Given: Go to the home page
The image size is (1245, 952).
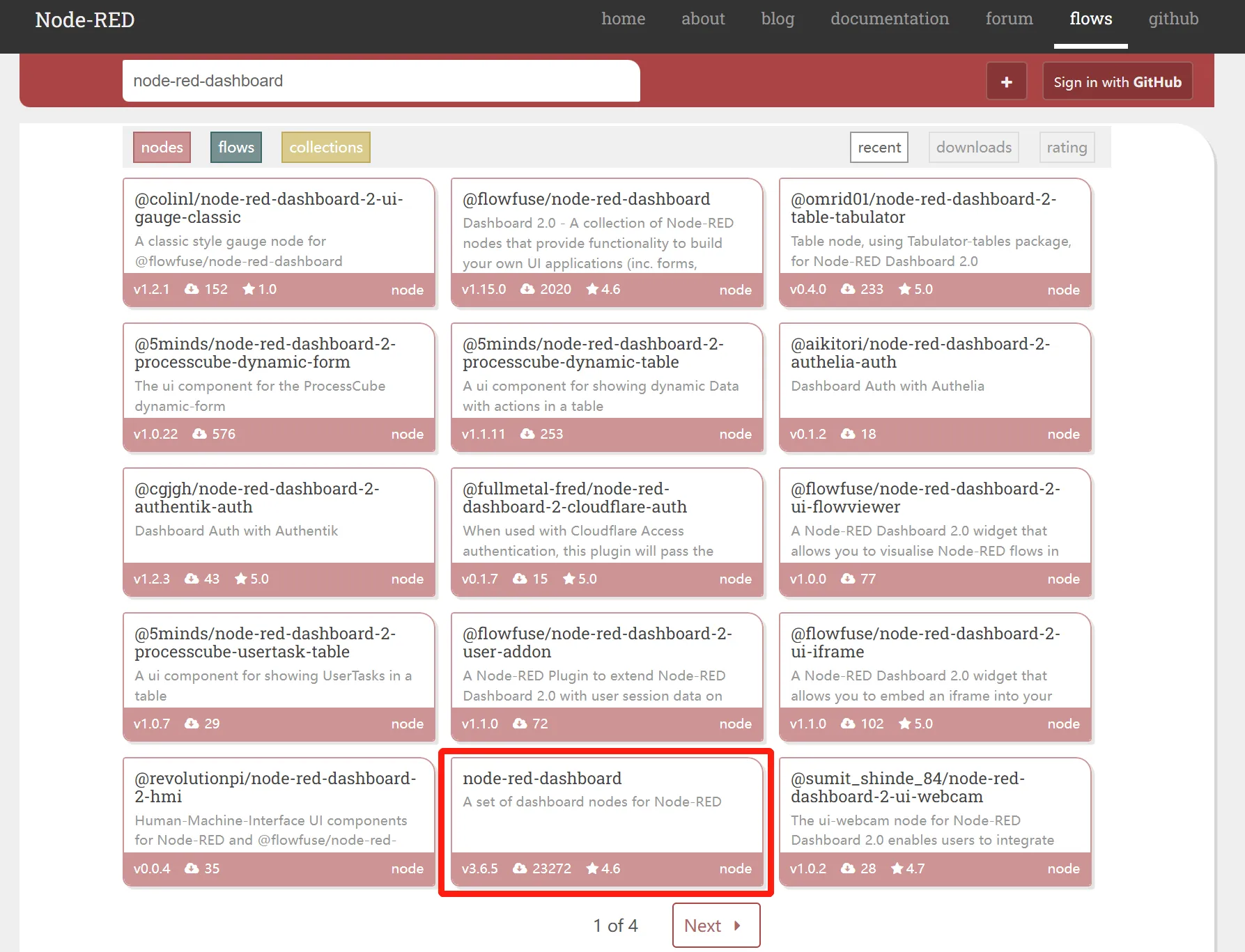Looking at the screenshot, I should pos(624,19).
